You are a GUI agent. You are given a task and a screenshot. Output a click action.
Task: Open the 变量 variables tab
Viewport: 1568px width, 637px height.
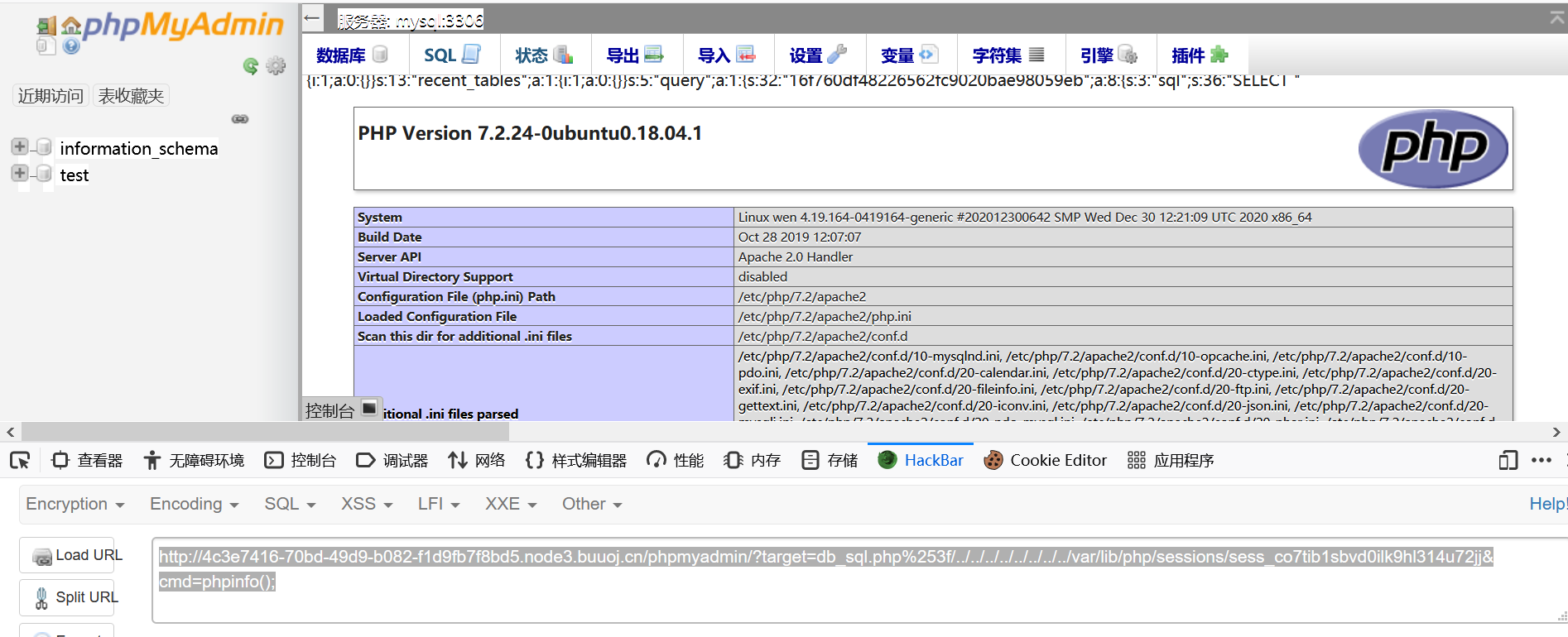[910, 55]
